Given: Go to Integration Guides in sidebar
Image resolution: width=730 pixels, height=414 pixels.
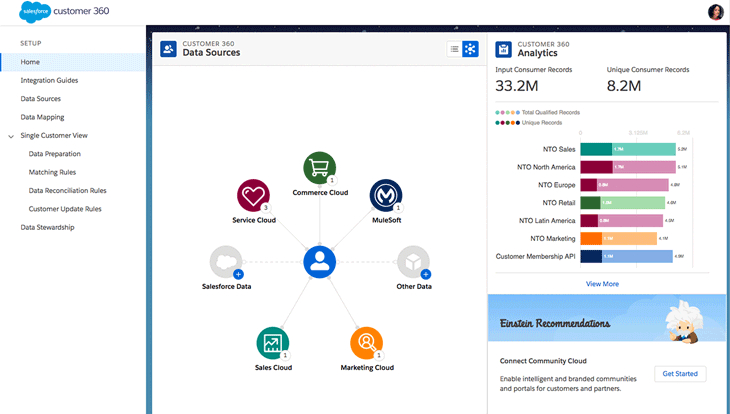Looking at the screenshot, I should (49, 80).
